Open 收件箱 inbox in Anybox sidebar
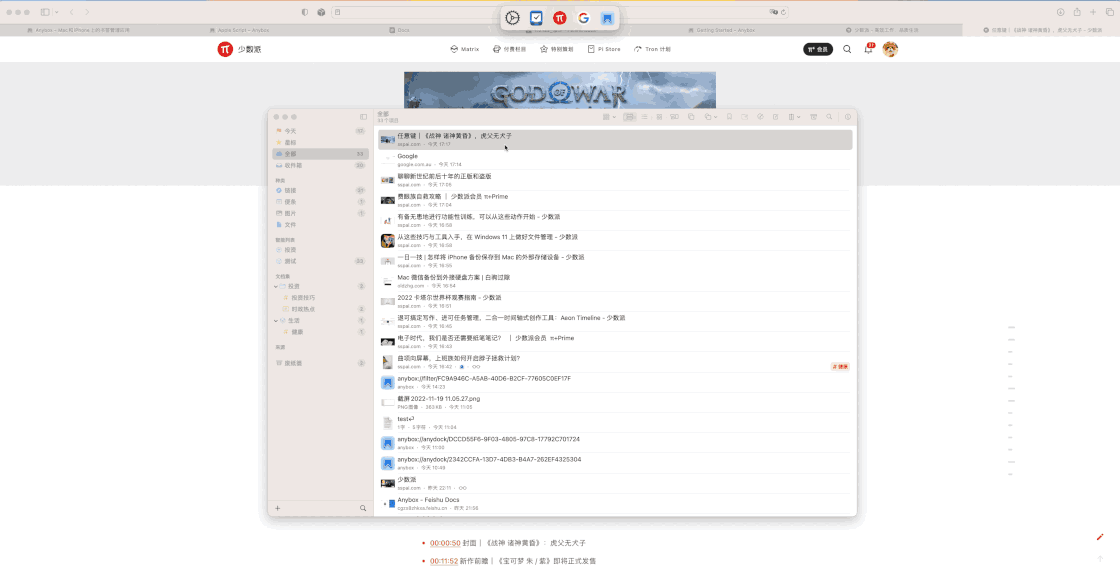The height and width of the screenshot is (570, 1120). pyautogui.click(x=320, y=165)
